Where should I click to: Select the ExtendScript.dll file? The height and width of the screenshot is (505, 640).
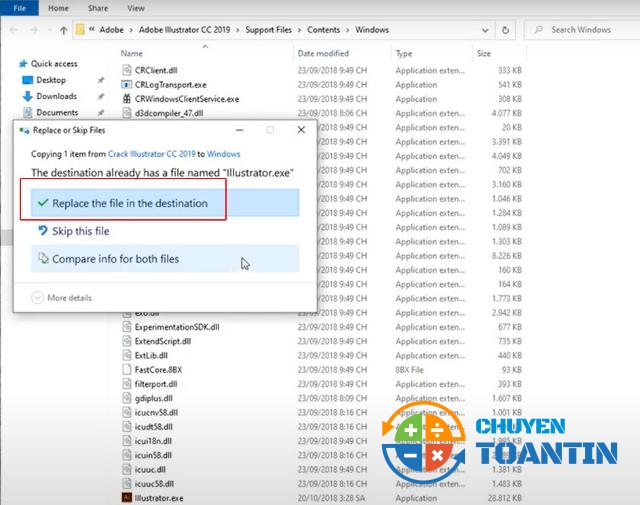tap(163, 341)
